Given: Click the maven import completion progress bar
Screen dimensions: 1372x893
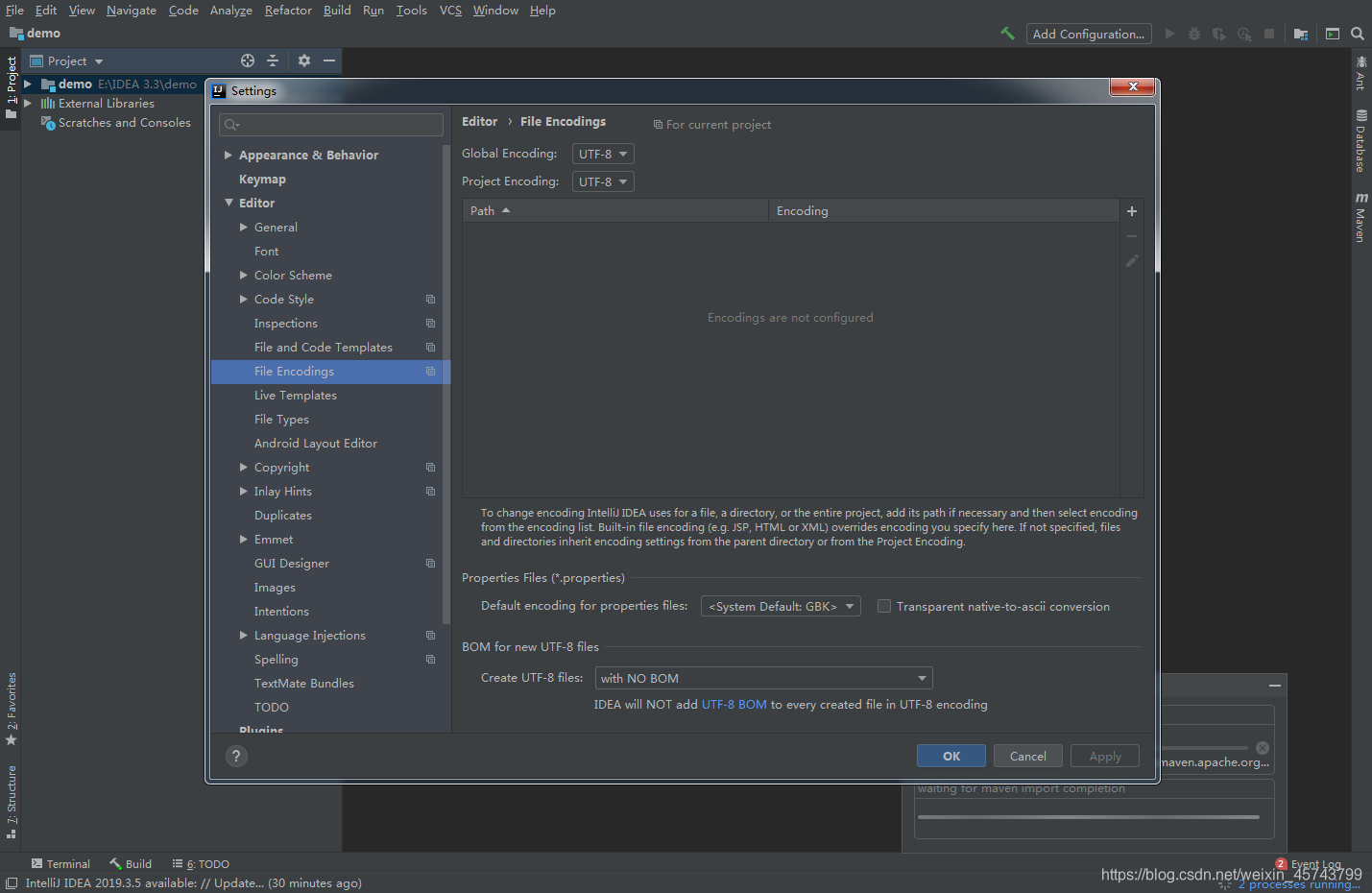Looking at the screenshot, I should (1088, 817).
